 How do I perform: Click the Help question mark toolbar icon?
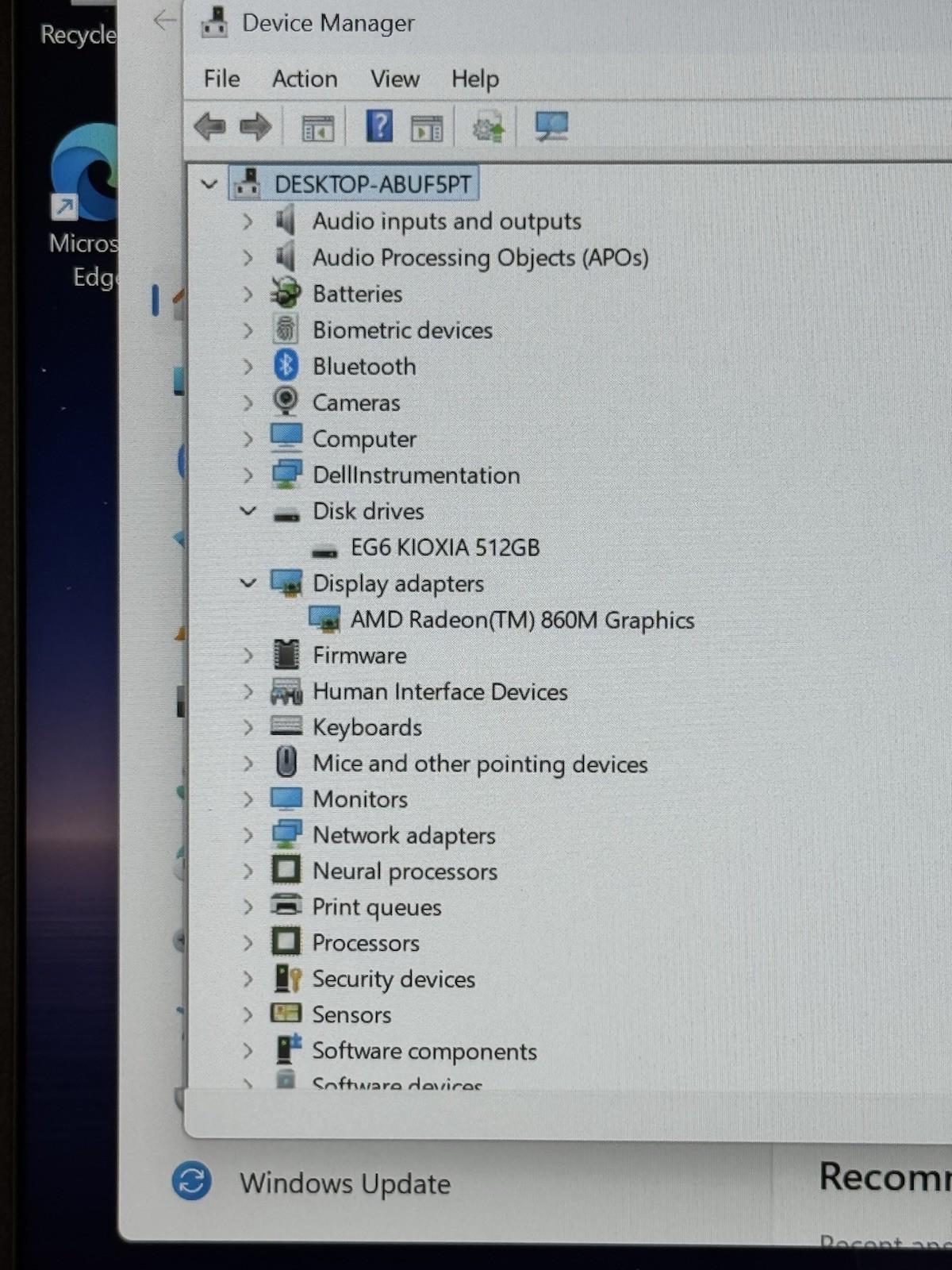click(379, 125)
